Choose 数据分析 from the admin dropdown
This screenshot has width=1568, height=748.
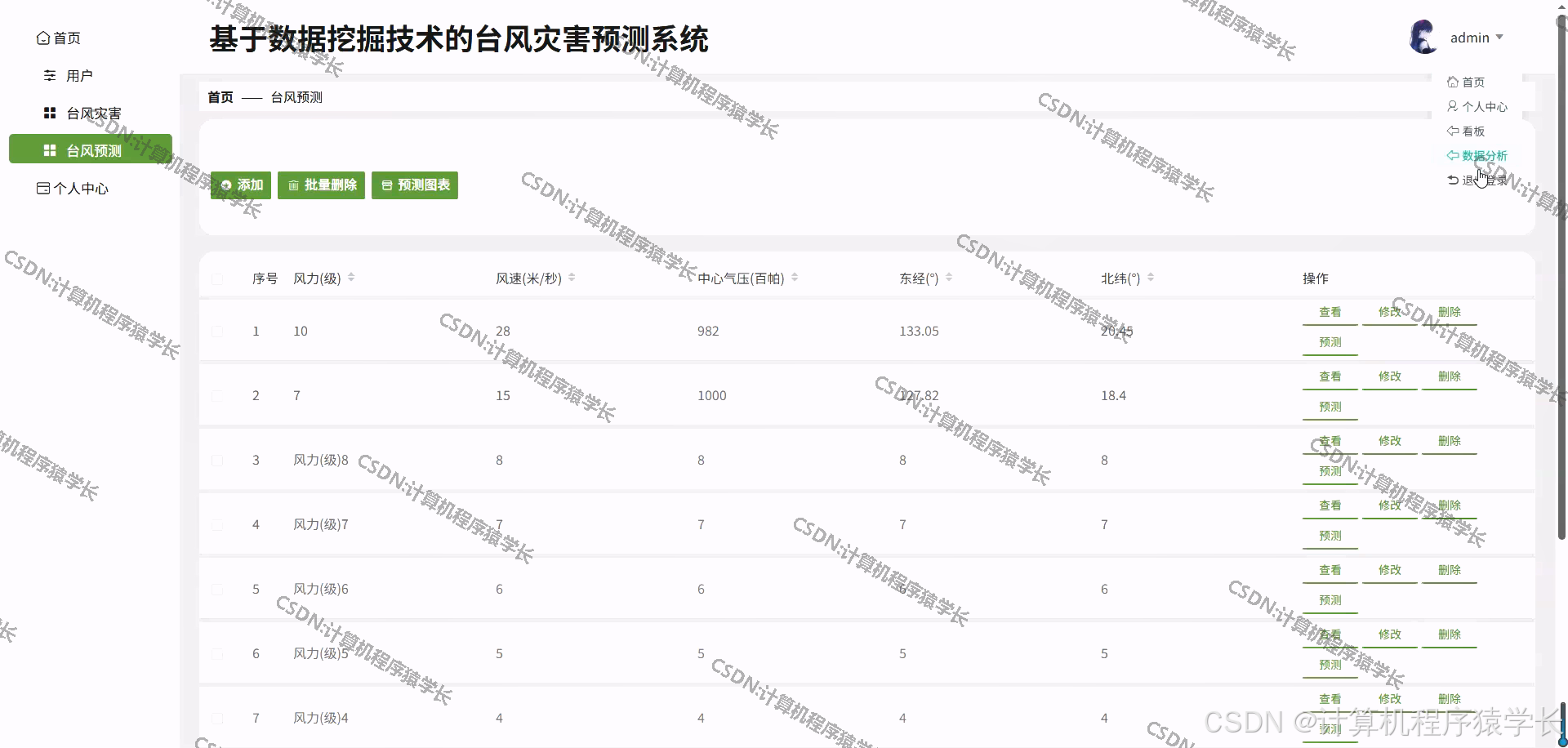click(1485, 156)
